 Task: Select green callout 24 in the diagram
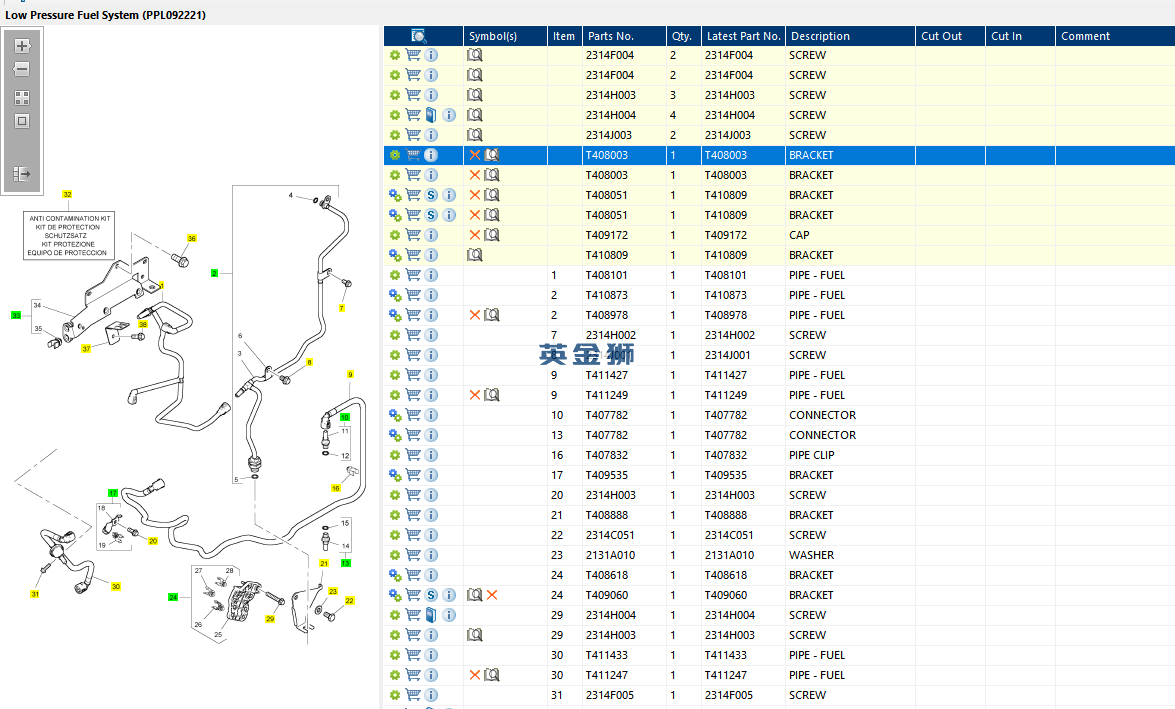[173, 597]
